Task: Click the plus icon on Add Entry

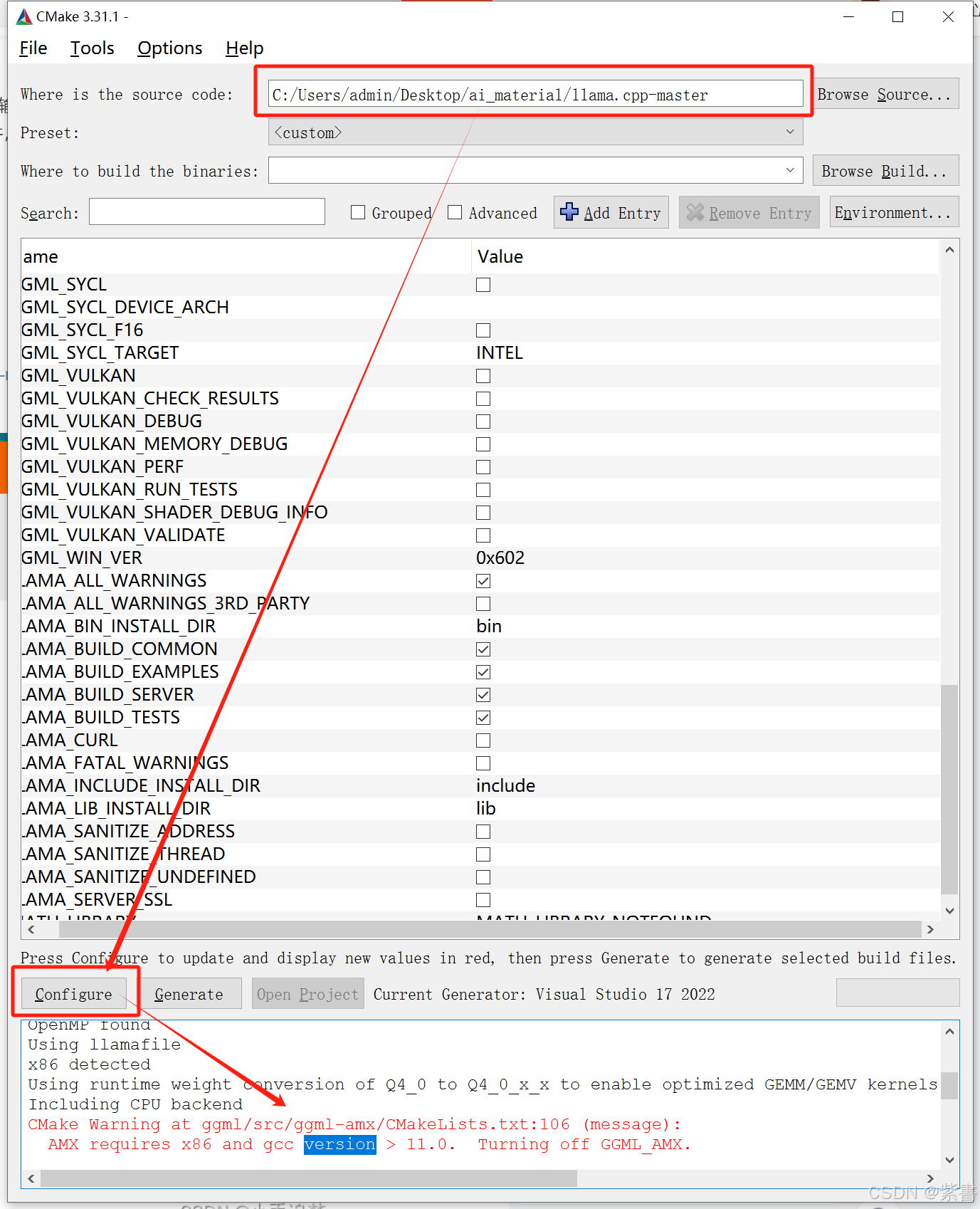Action: [x=569, y=211]
